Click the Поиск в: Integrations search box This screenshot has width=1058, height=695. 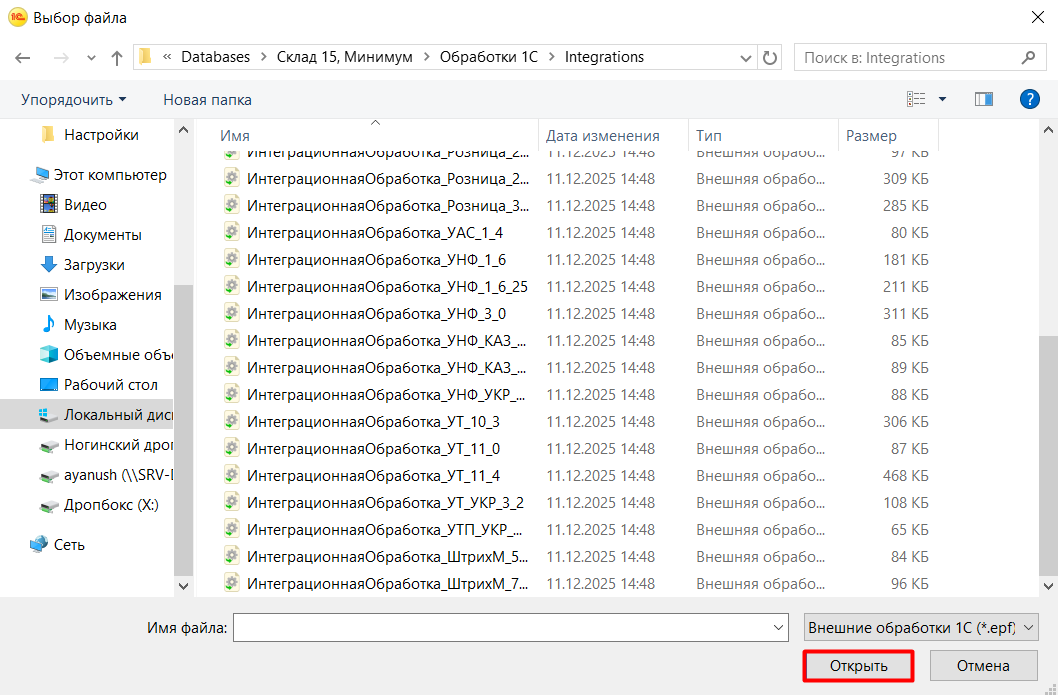pyautogui.click(x=918, y=57)
